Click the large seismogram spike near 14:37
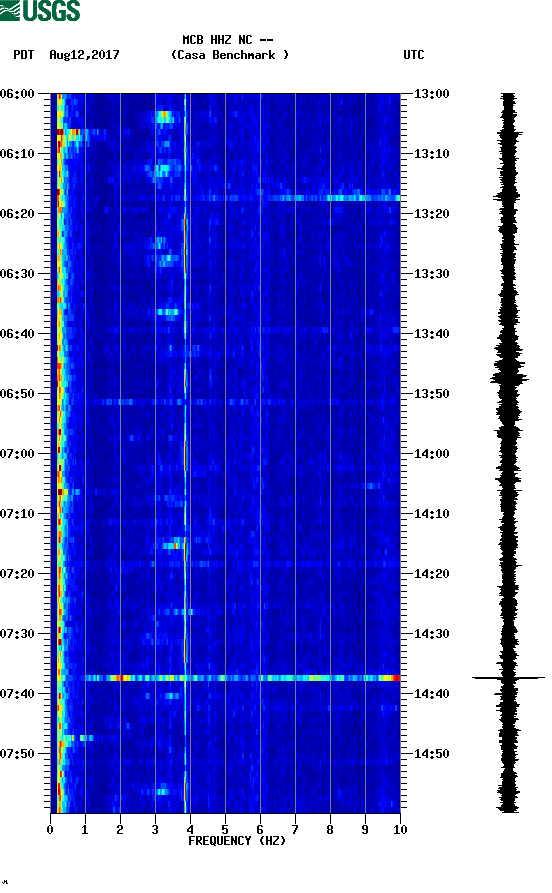 [508, 678]
